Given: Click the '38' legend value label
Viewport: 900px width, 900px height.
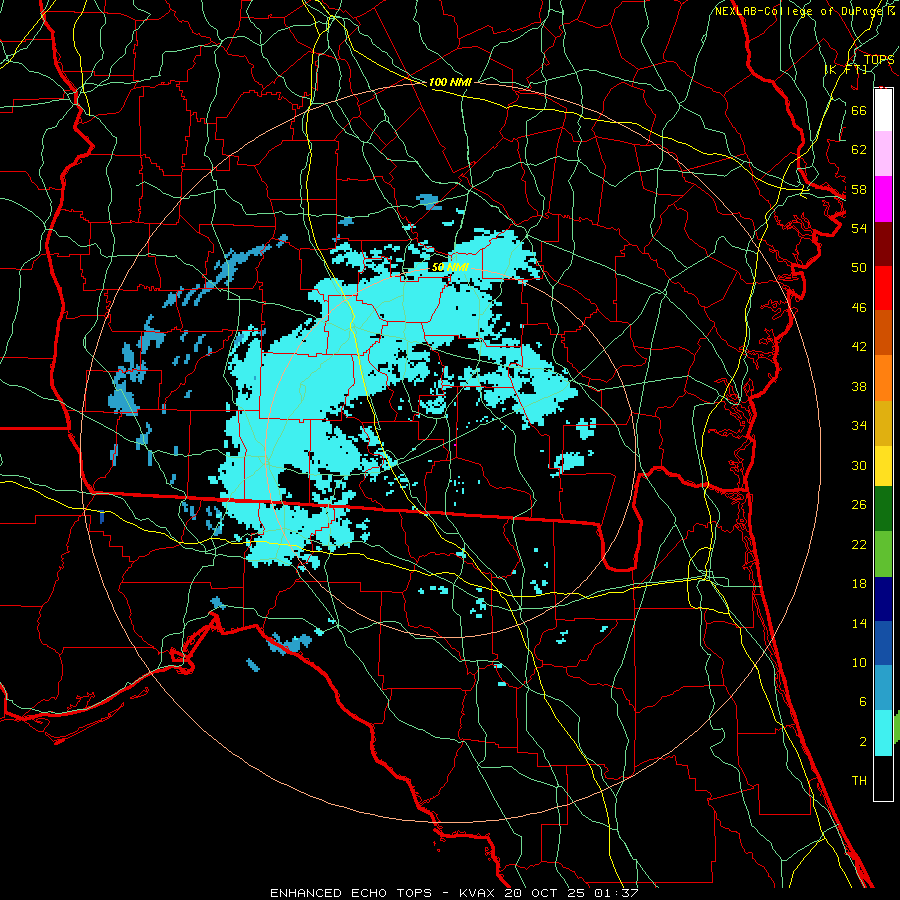Looking at the screenshot, I should 859,387.
